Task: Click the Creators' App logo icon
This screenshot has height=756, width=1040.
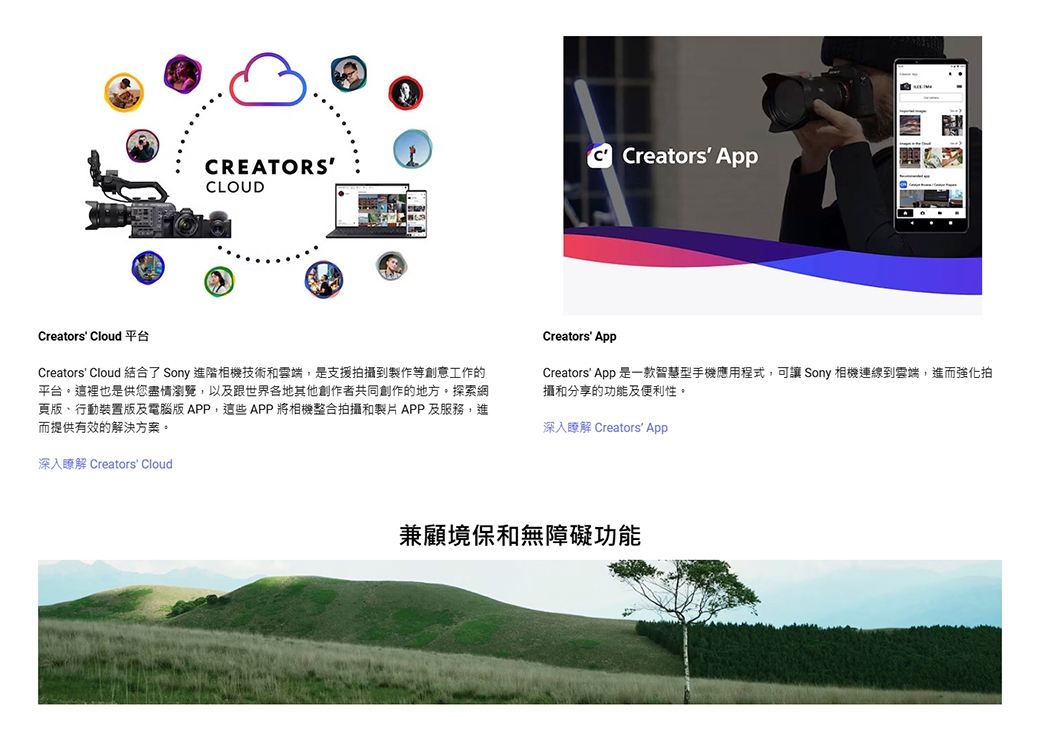Action: tap(599, 157)
